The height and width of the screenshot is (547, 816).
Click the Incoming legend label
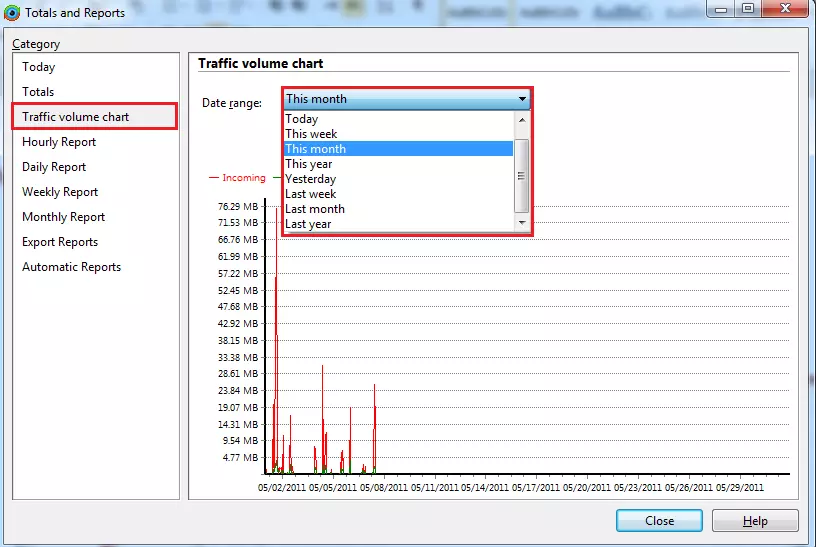click(x=244, y=178)
